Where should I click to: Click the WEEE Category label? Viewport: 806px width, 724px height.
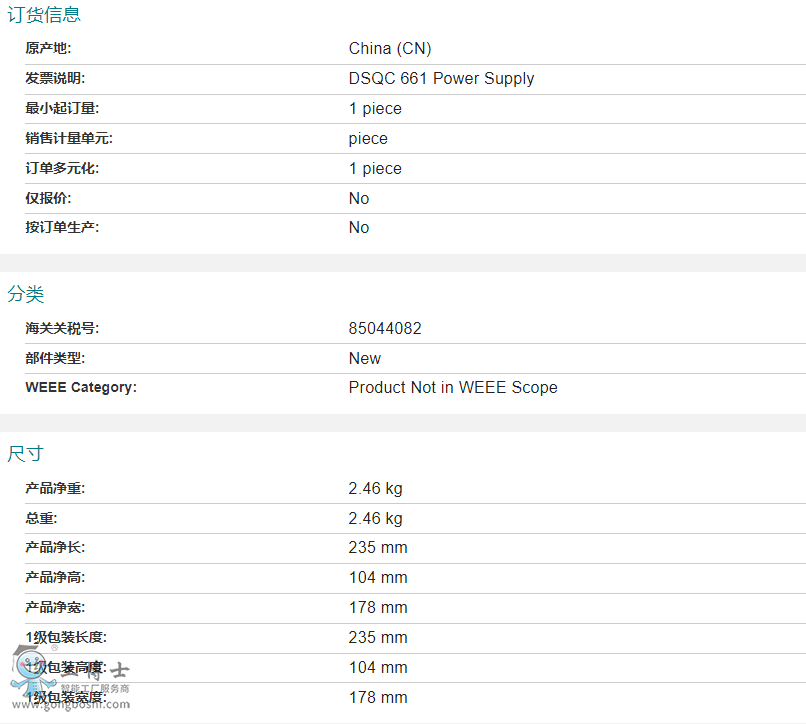[x=81, y=387]
